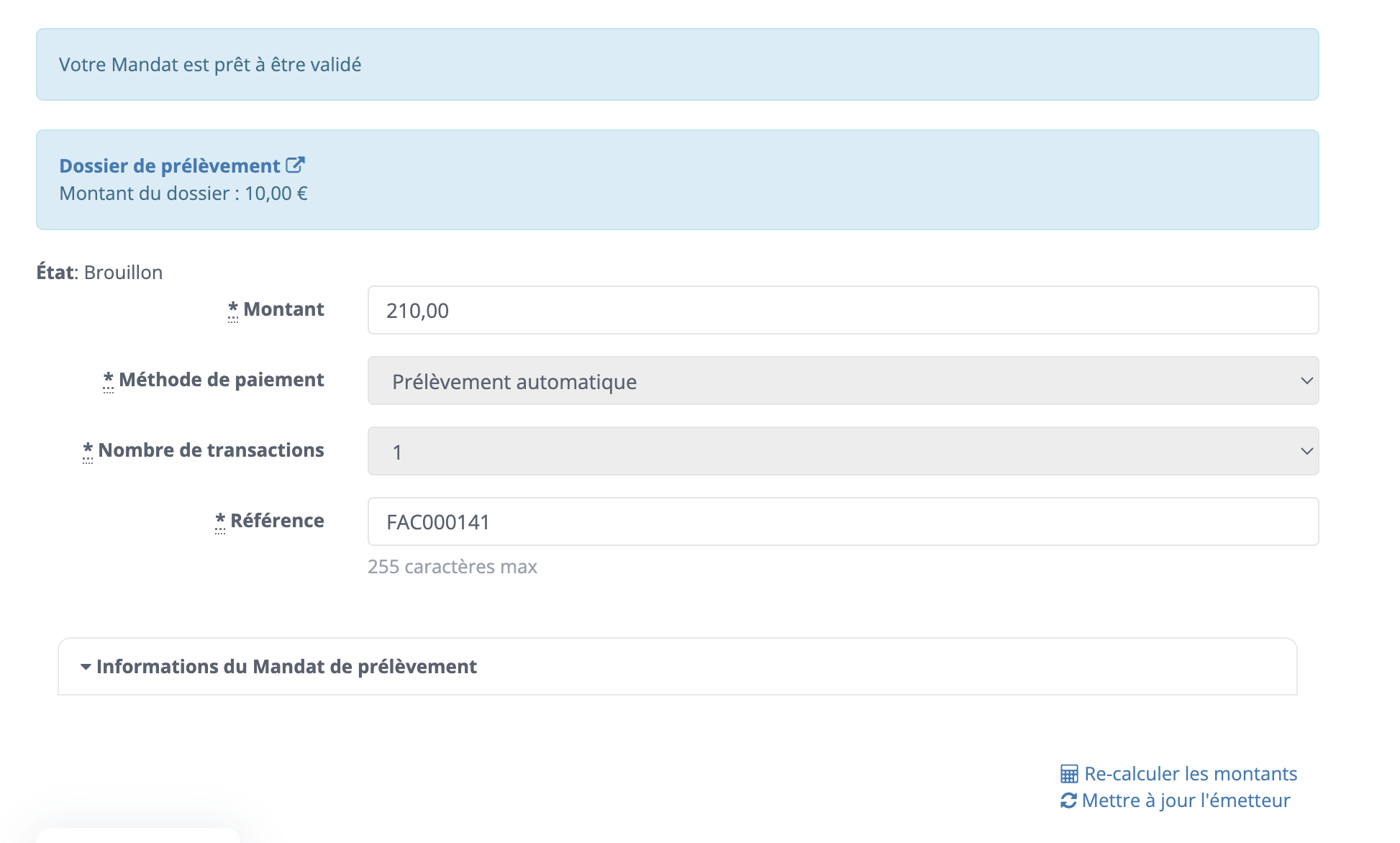
Task: Click the Nombre de transactions label
Action: pos(211,450)
